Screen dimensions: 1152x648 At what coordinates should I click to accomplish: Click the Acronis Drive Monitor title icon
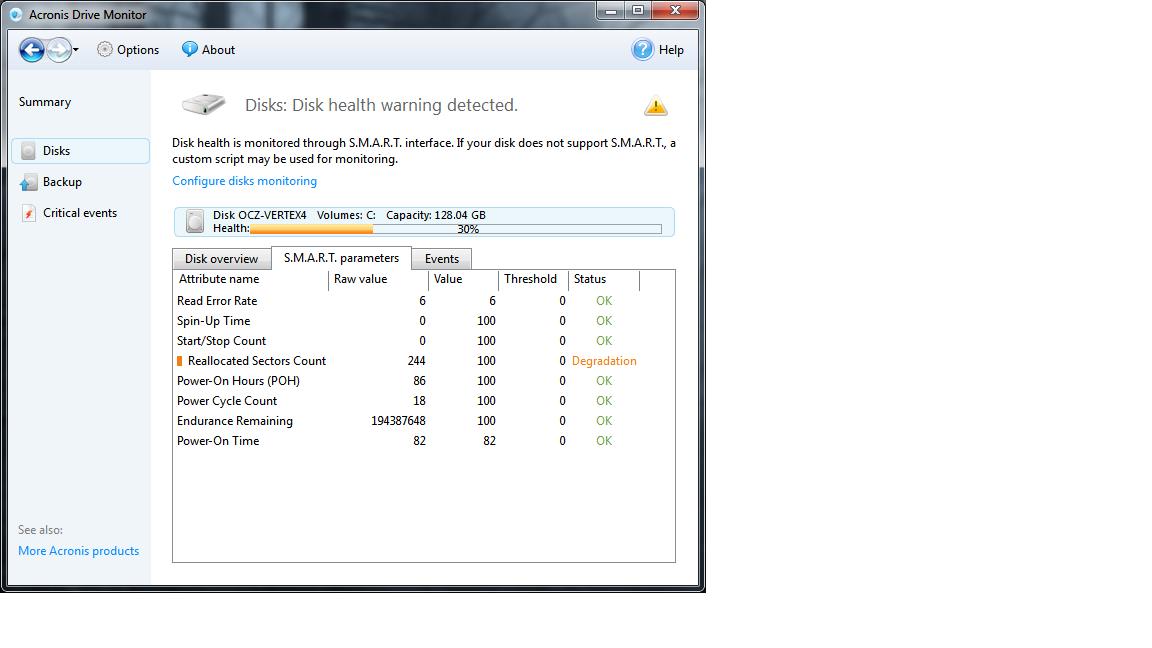[x=16, y=15]
